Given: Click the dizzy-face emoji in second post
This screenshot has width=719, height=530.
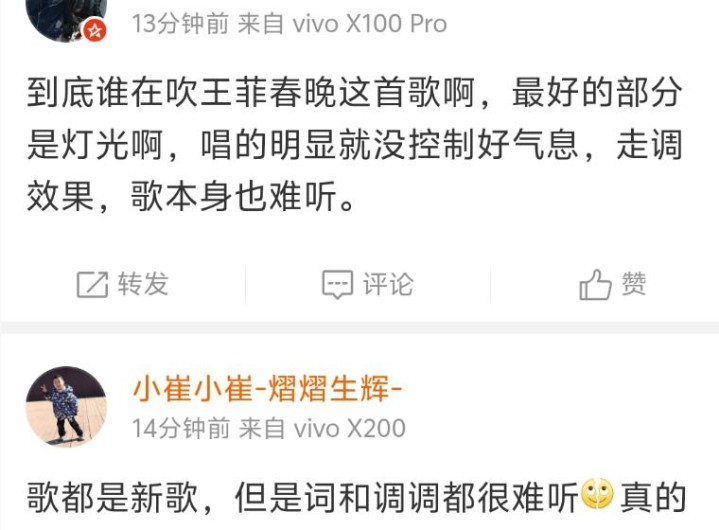Looking at the screenshot, I should [x=597, y=494].
